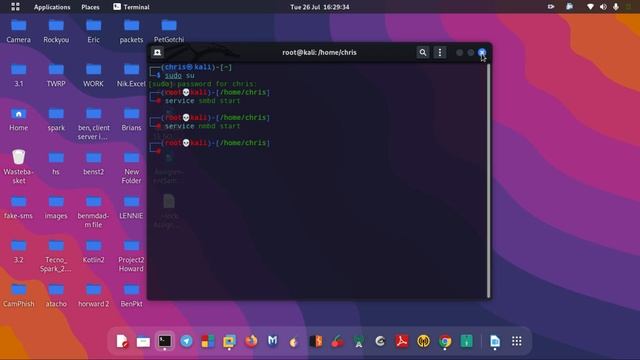The width and height of the screenshot is (640, 360).
Task: Open Terminal icon in the dock
Action: (x=165, y=341)
